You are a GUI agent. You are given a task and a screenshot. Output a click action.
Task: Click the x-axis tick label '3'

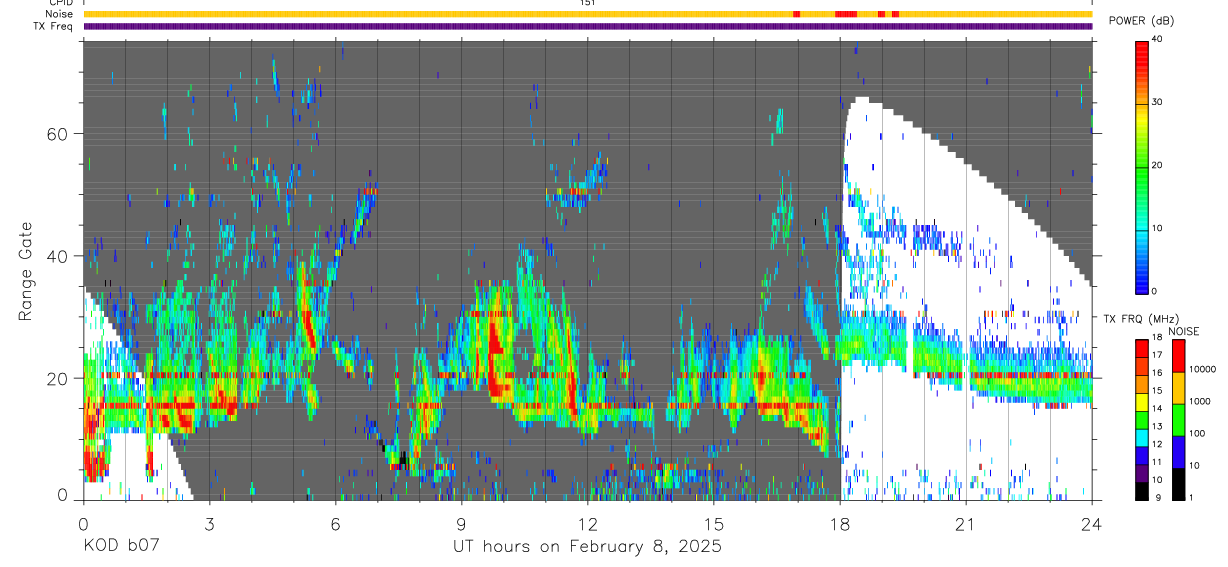209,524
